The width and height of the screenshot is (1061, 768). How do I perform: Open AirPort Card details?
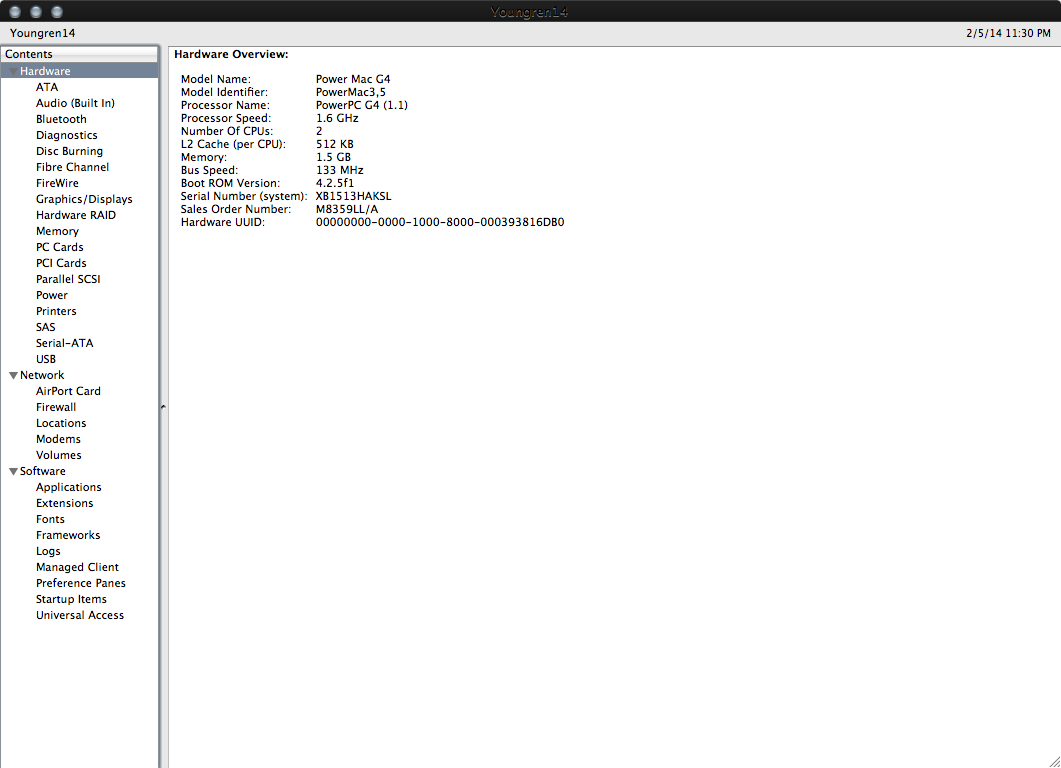pos(68,391)
